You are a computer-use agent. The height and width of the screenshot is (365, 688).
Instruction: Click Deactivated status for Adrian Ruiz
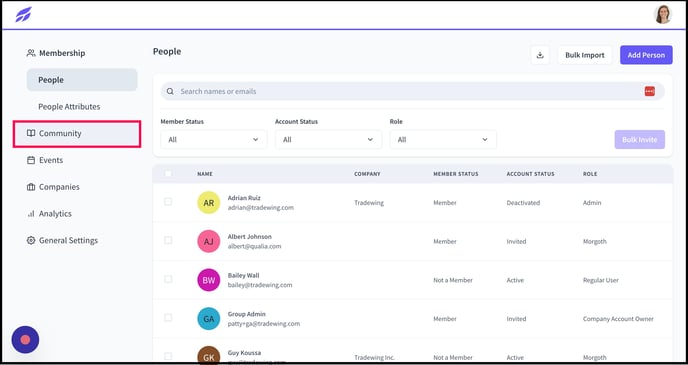pos(523,203)
